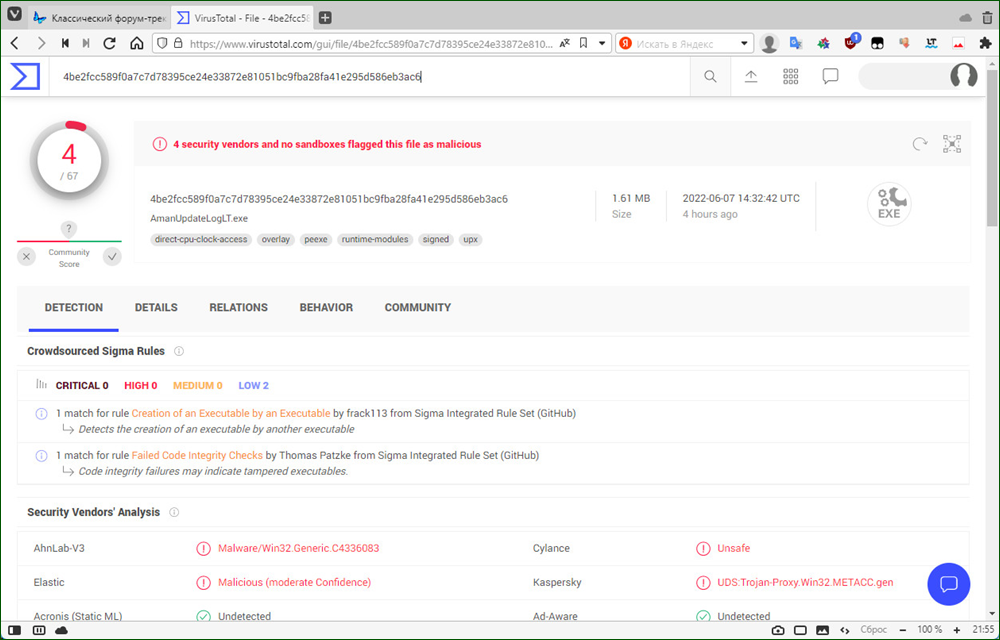
Task: Vote the file as harmless with checkmark
Action: [x=112, y=257]
